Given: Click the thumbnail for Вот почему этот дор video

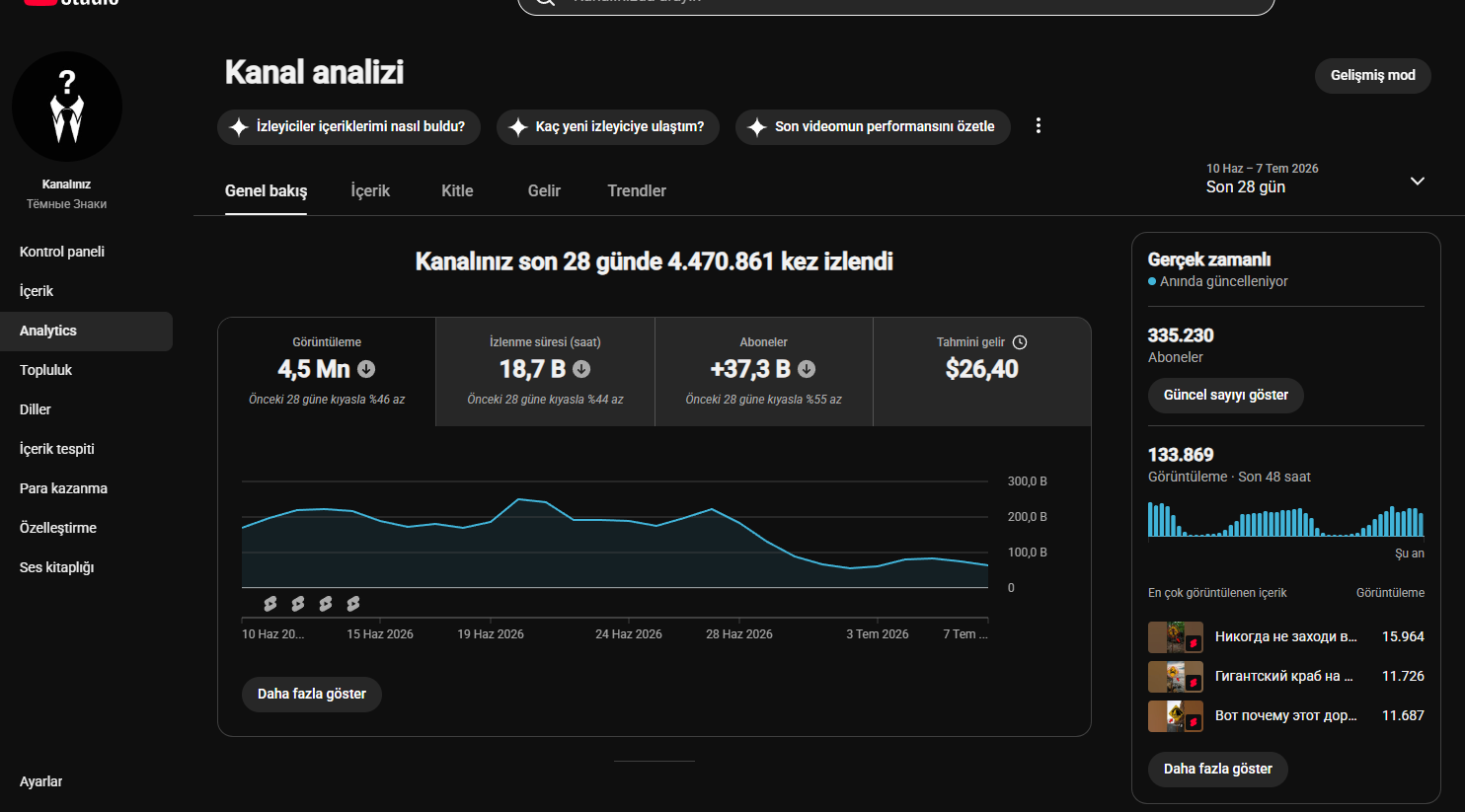Looking at the screenshot, I should (1176, 716).
